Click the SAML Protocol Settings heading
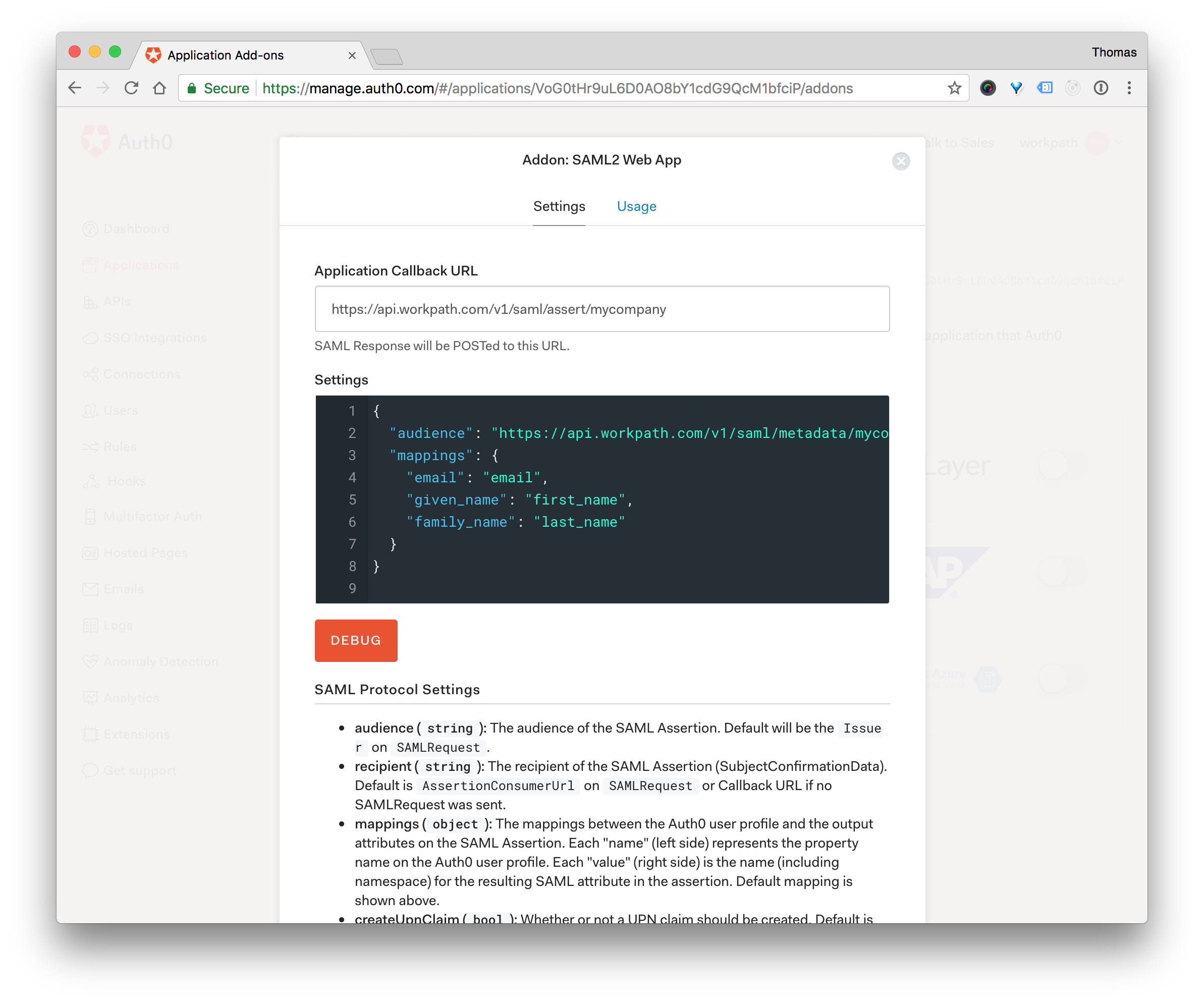 click(x=397, y=689)
